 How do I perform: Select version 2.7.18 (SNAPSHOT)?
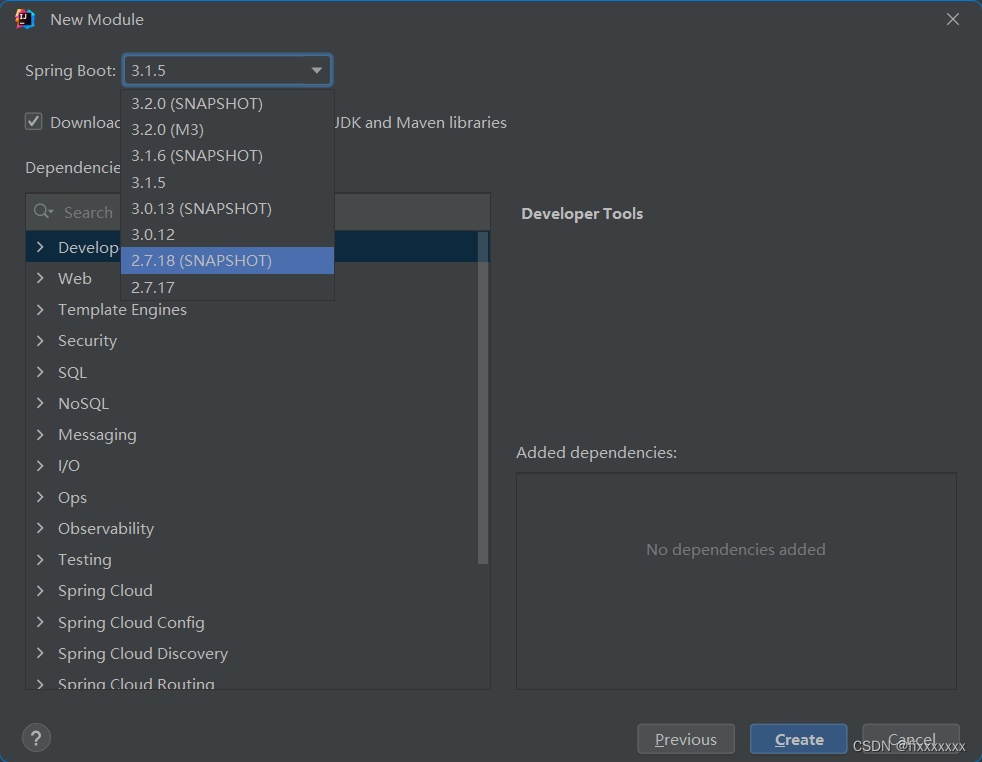(x=227, y=260)
